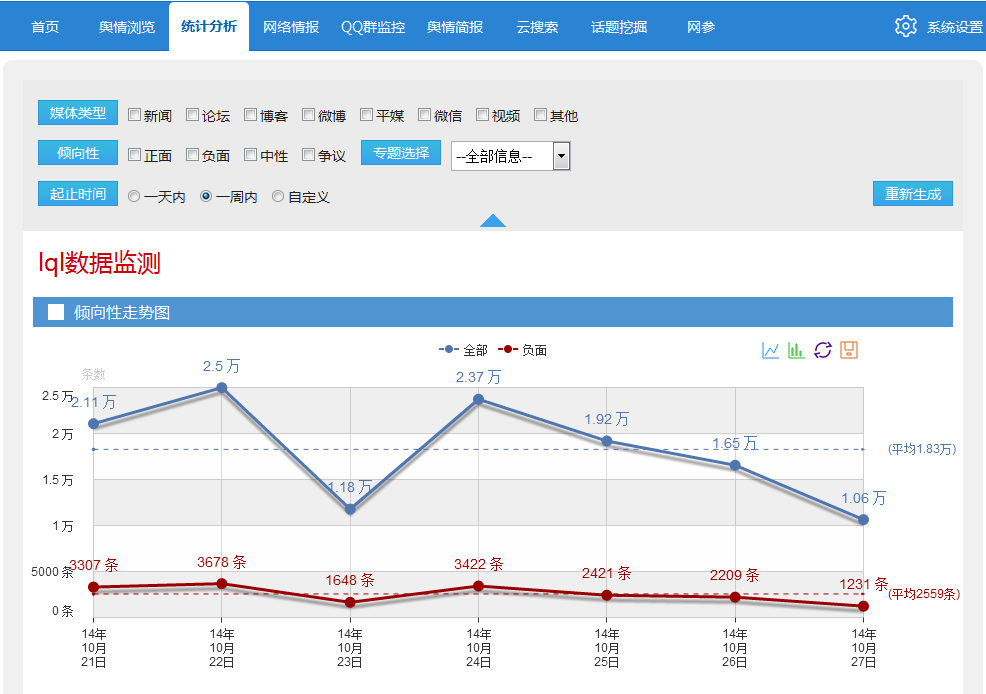Screen dimensions: 986x694
Task: Open 系统设置 gear icon
Action: click(905, 26)
